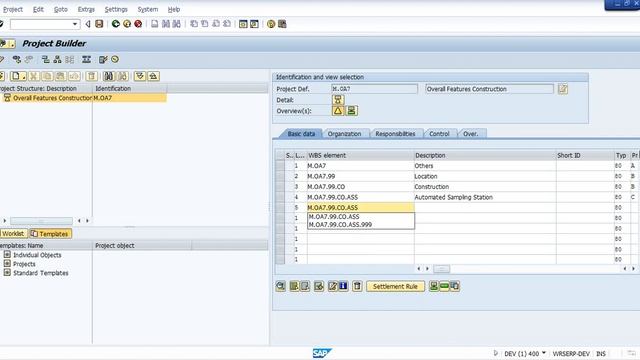The image size is (640, 360).
Task: Click the Collapse subtree icon in structure toolbar
Action: 153,76
